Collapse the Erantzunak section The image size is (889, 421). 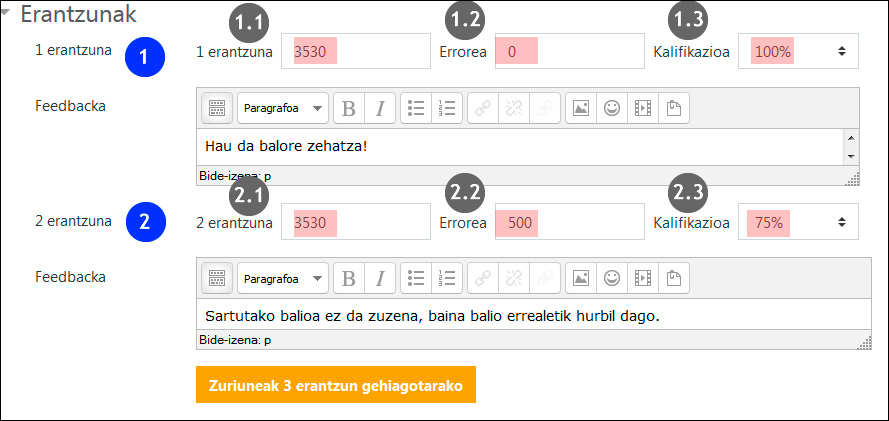coord(8,16)
